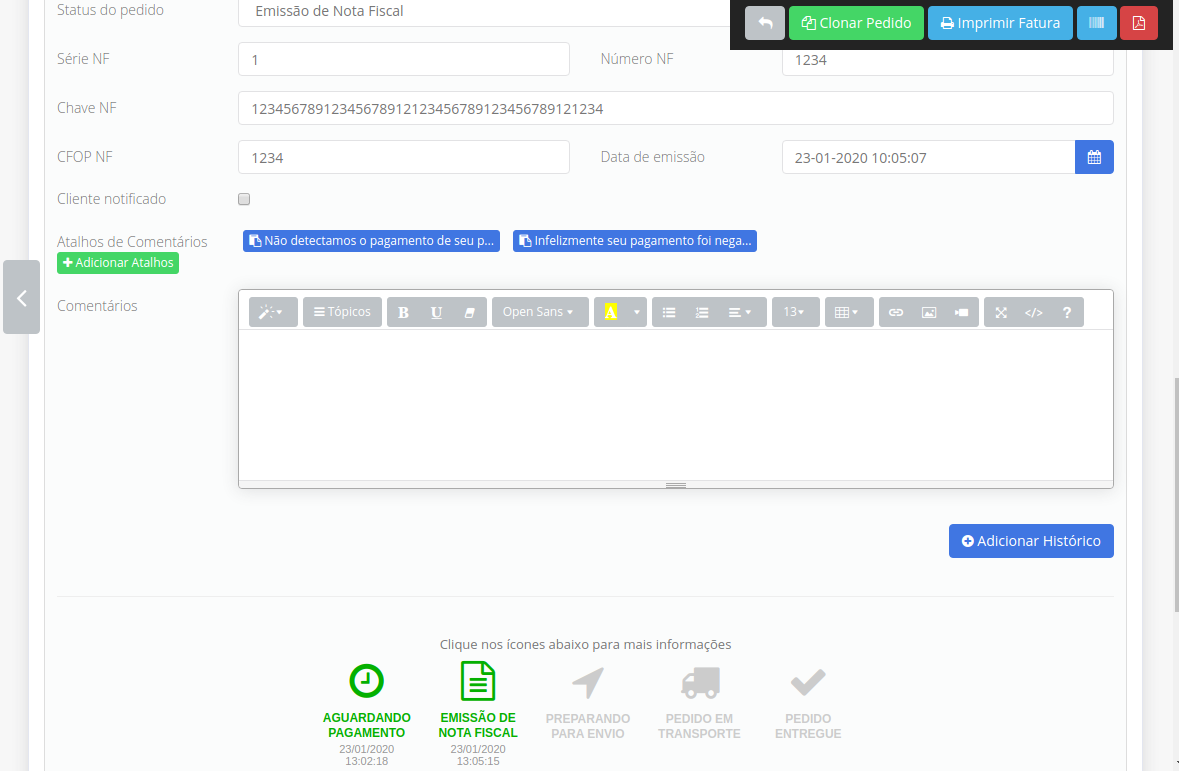Open the Open Sans font dropdown
Screen dimensions: 1179x771
[x=539, y=312]
